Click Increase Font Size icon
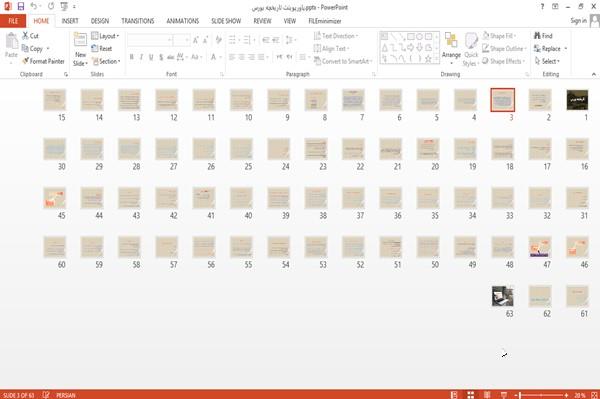600x399 pixels. pyautogui.click(x=196, y=40)
